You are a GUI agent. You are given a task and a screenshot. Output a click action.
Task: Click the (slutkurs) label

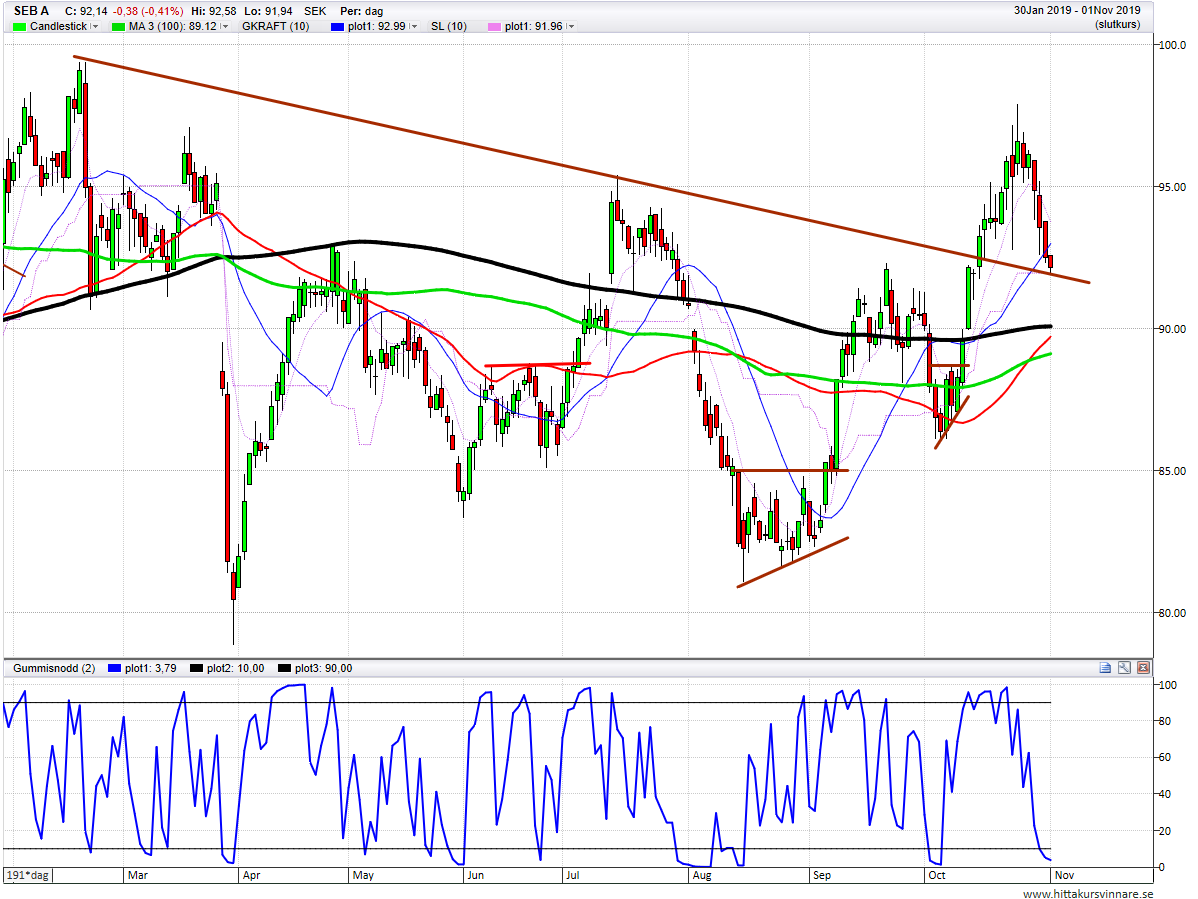[1117, 24]
